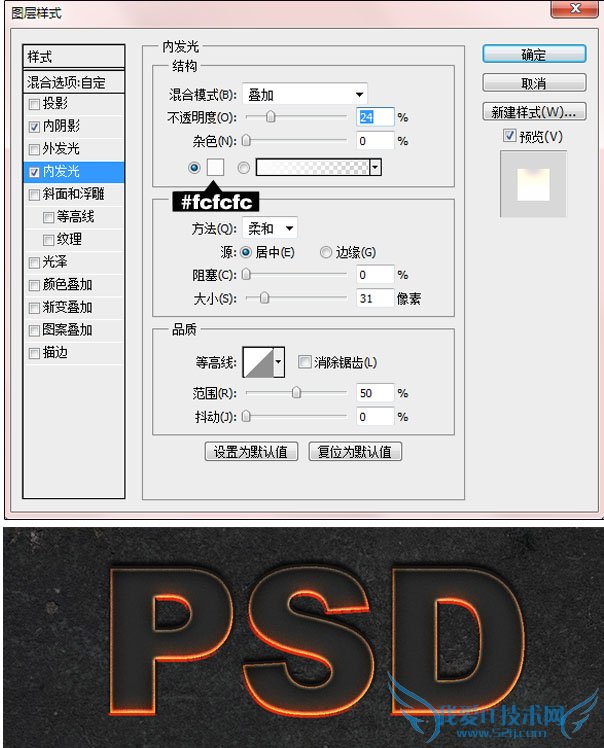Enable the 渐变叠加 checkbox

(34, 308)
